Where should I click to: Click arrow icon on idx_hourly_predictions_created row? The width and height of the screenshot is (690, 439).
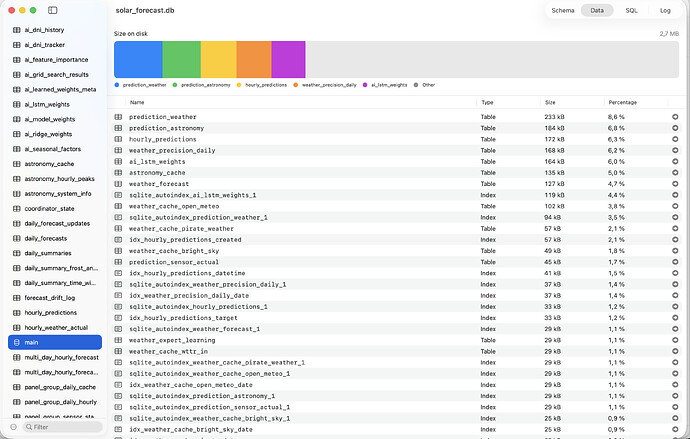click(x=675, y=240)
